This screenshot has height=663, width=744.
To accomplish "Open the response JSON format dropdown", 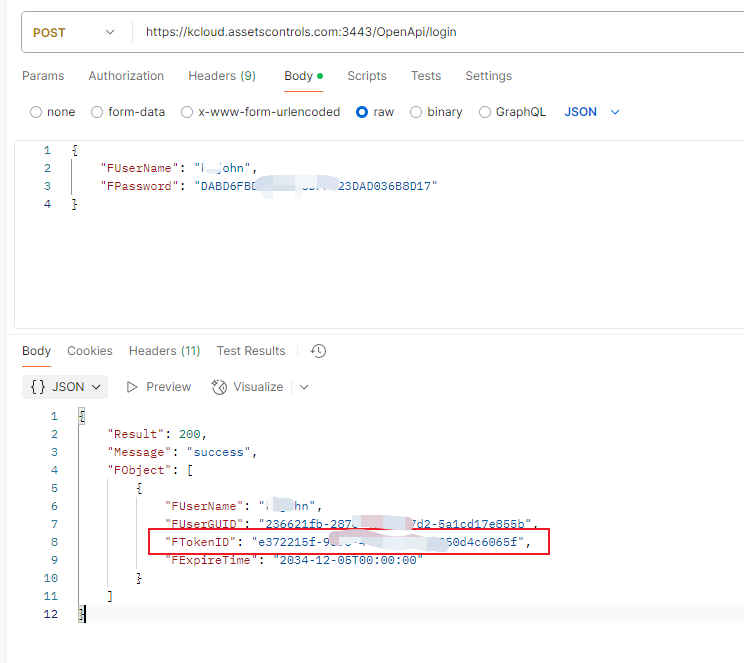I will 66,387.
